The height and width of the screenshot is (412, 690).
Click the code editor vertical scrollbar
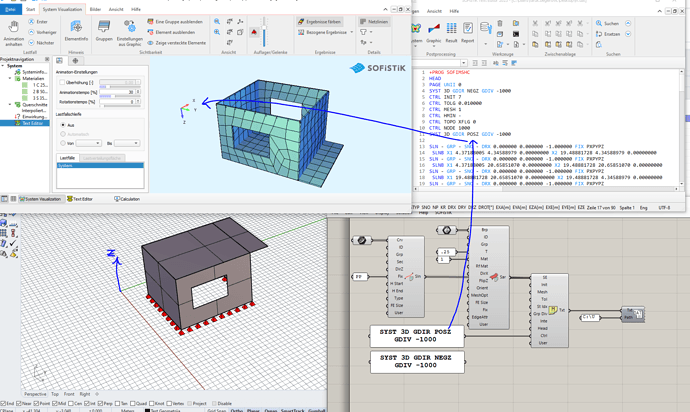pos(682,128)
